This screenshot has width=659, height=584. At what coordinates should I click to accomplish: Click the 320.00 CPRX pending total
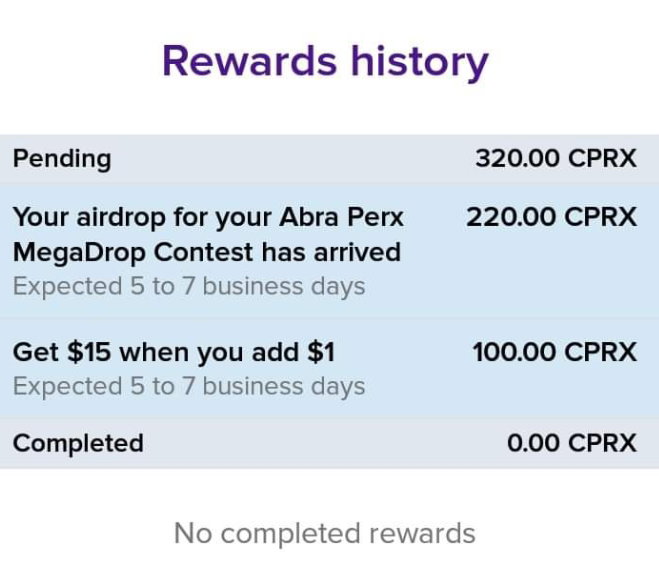[556, 158]
